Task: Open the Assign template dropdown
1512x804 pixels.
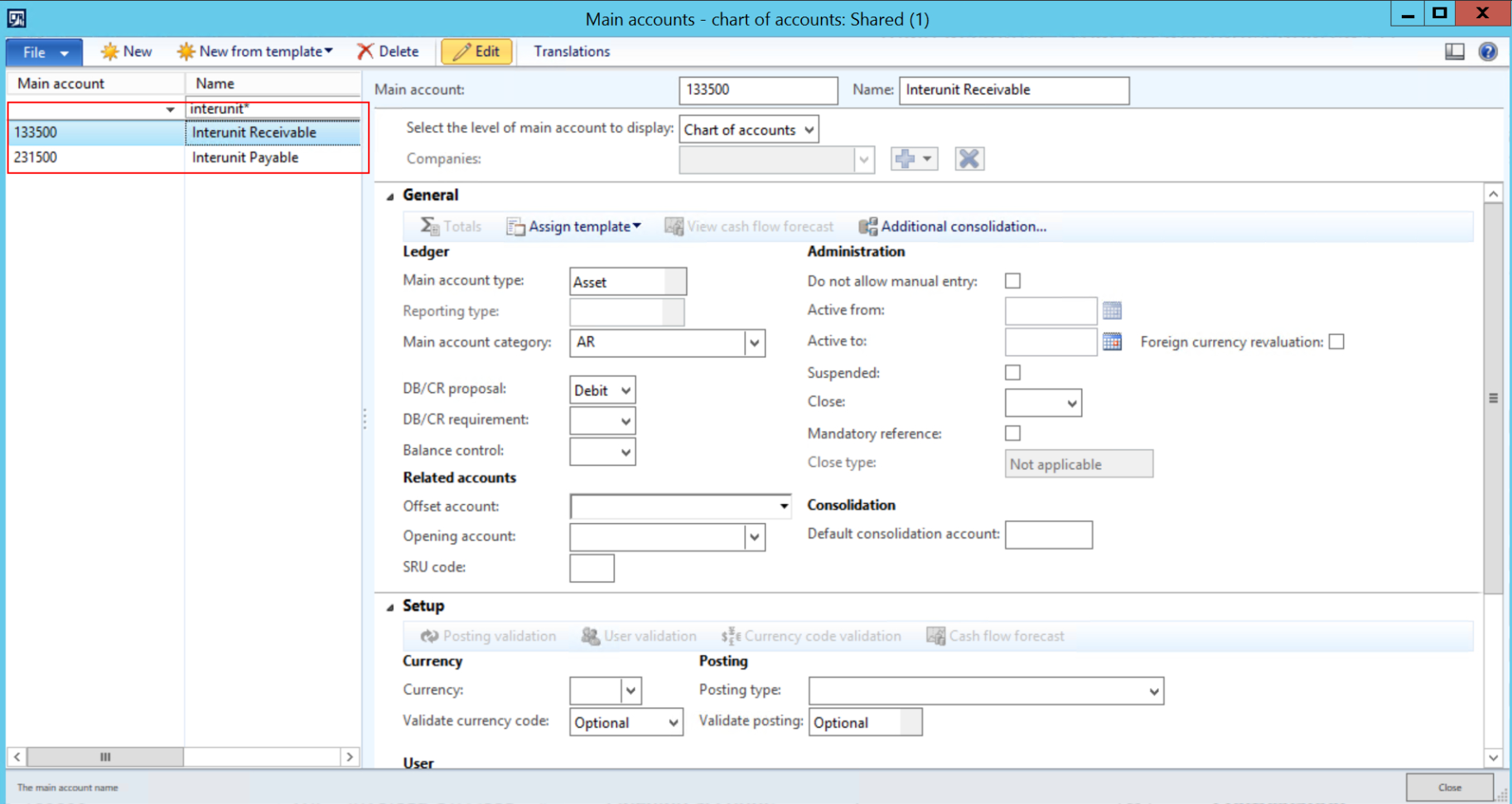Action: click(x=573, y=225)
